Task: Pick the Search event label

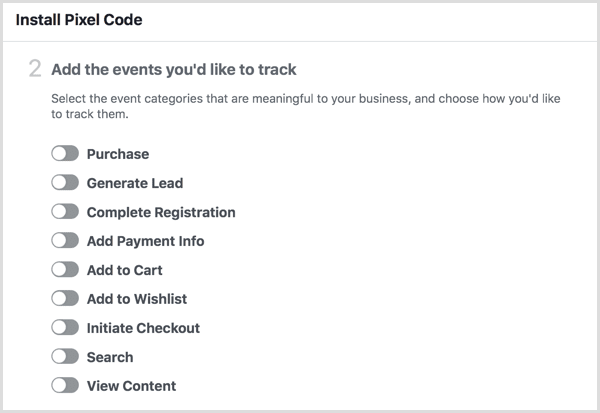Action: pyautogui.click(x=110, y=357)
